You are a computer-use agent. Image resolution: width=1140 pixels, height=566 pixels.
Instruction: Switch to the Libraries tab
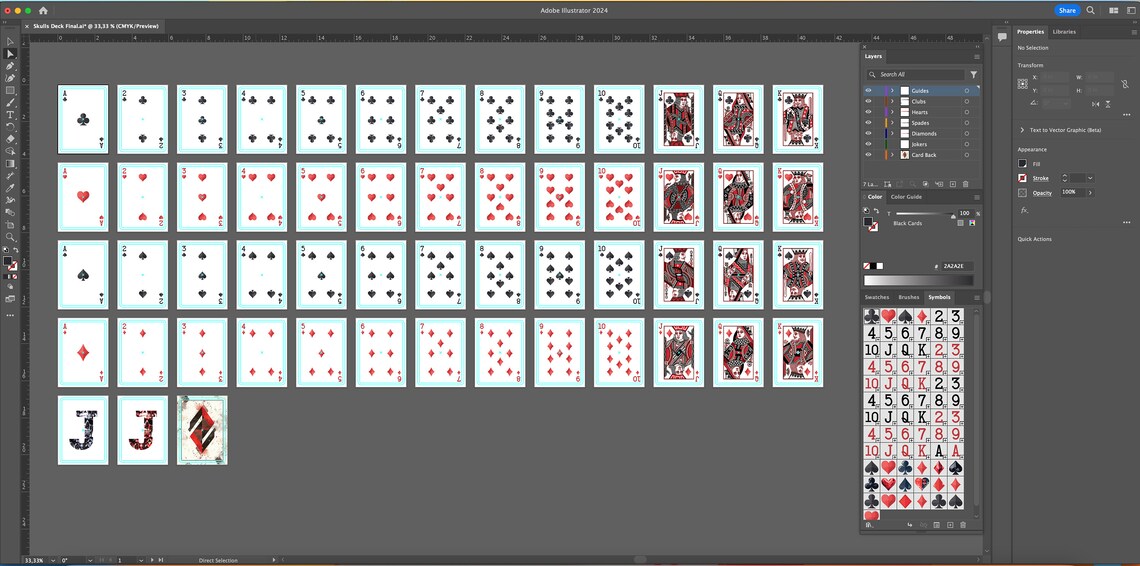(1064, 32)
